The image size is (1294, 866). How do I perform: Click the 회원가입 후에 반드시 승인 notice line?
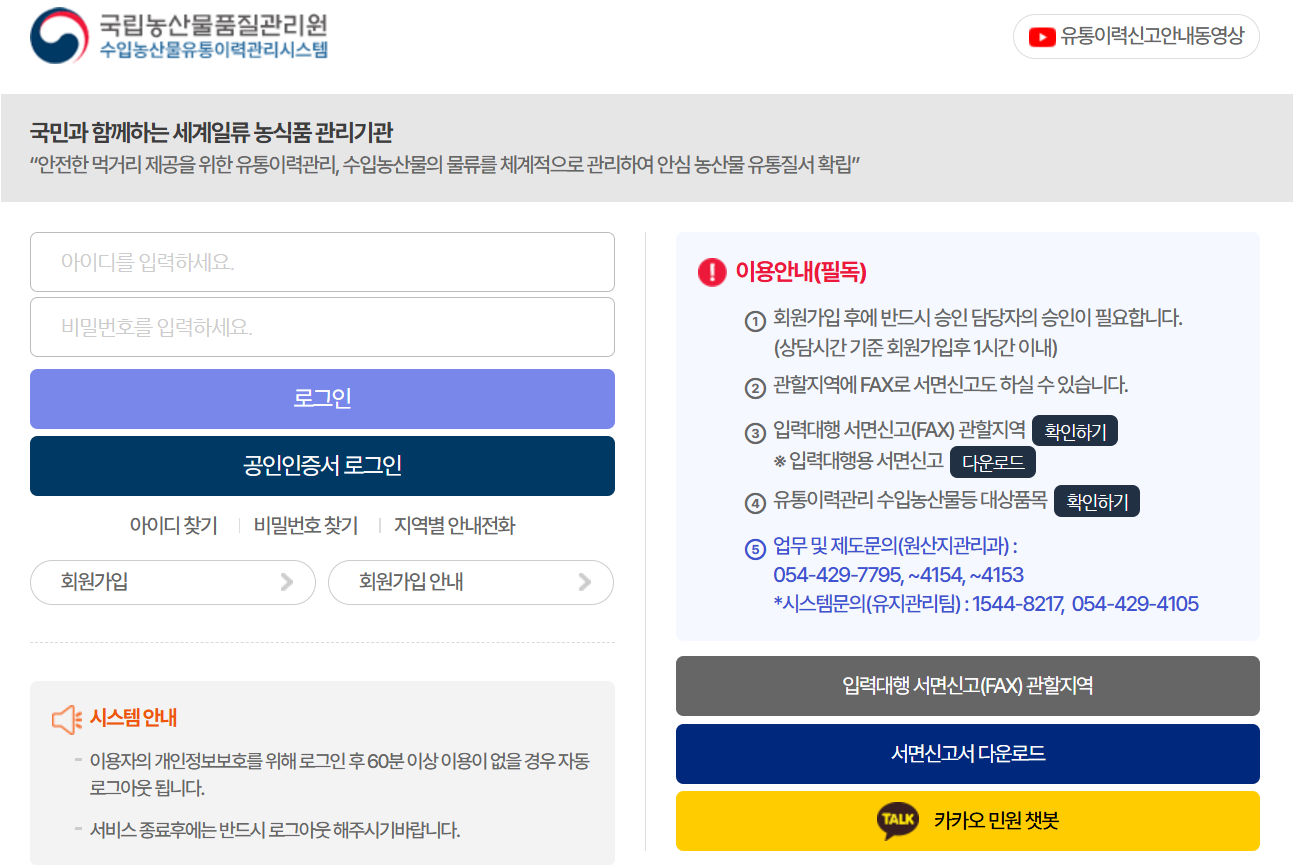click(978, 319)
